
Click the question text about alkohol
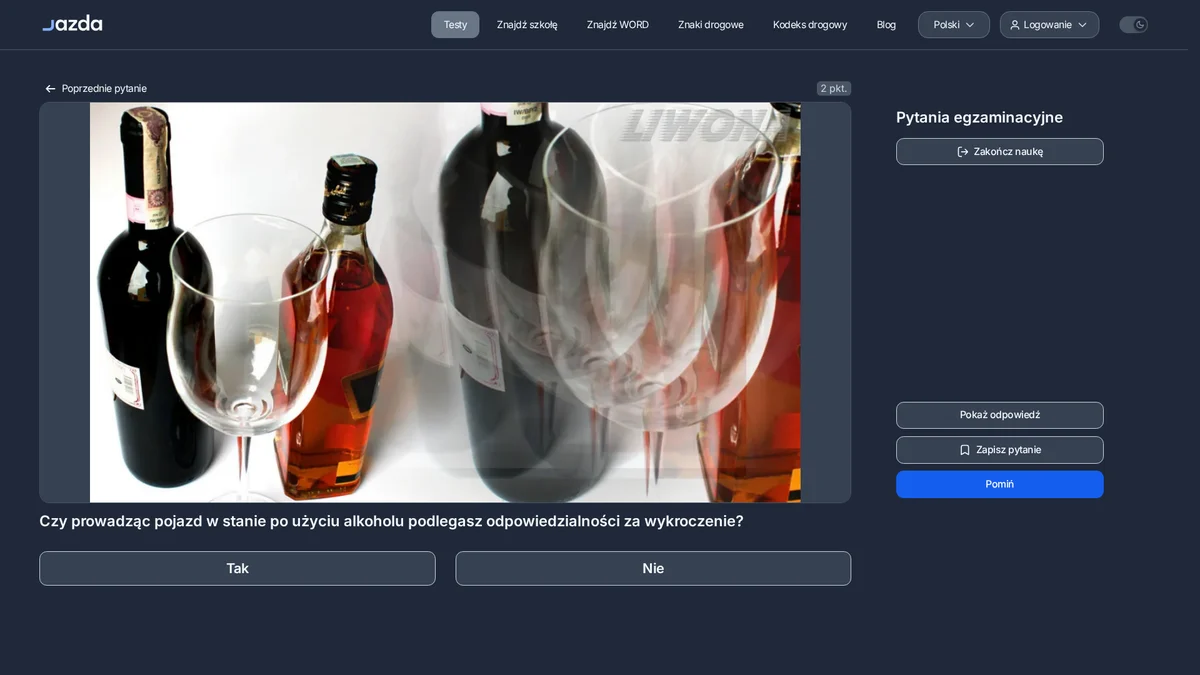[391, 521]
